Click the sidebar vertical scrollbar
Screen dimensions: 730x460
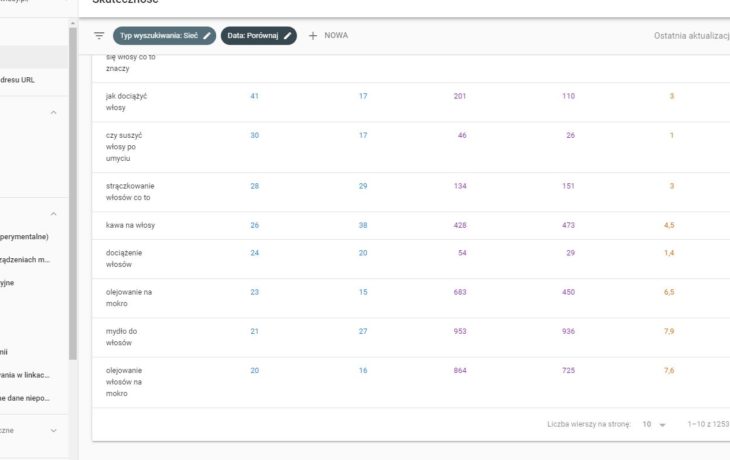[73, 193]
